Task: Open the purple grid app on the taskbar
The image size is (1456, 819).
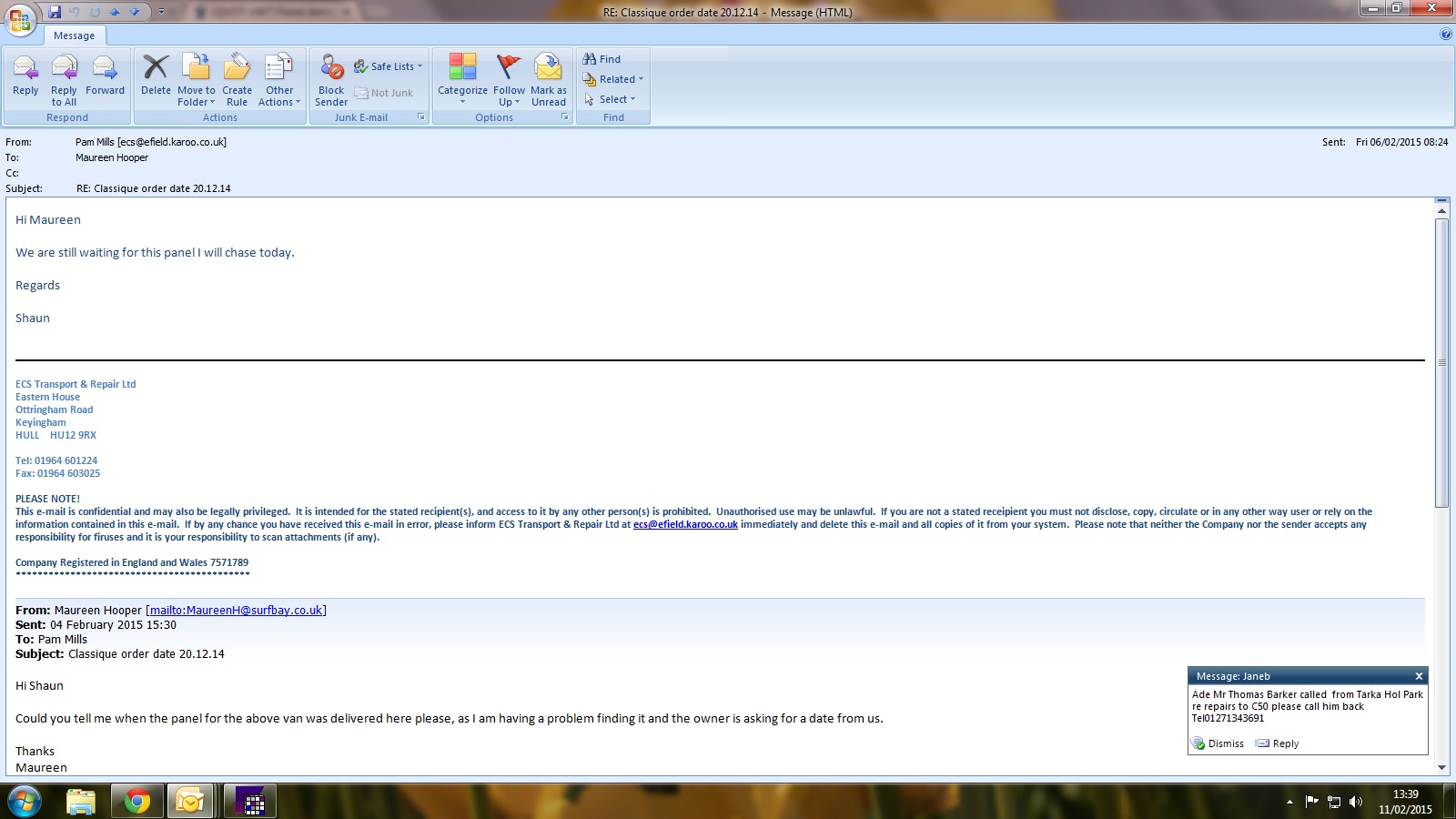Action: pos(250,802)
